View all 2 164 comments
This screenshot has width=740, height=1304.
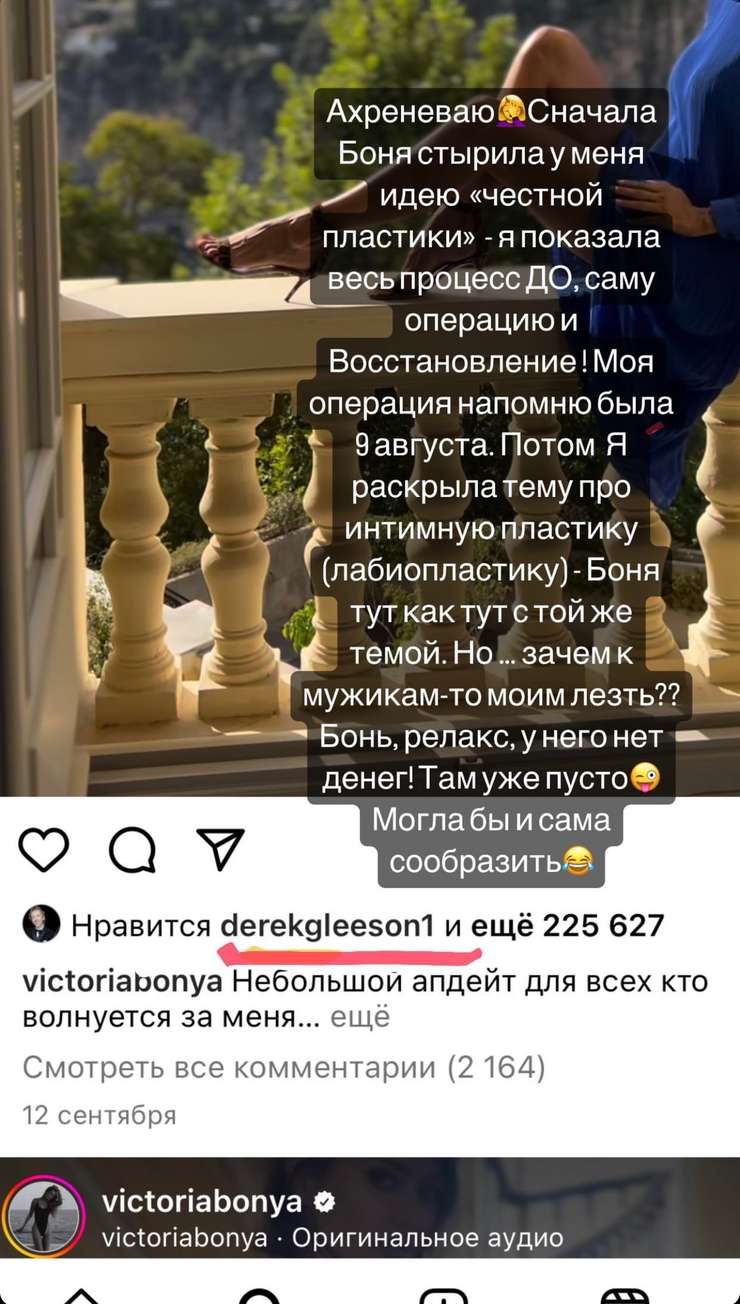(284, 1068)
